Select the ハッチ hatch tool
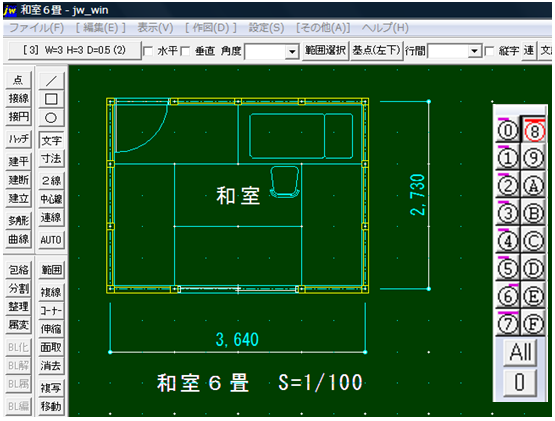555x421 pixels. 18,139
